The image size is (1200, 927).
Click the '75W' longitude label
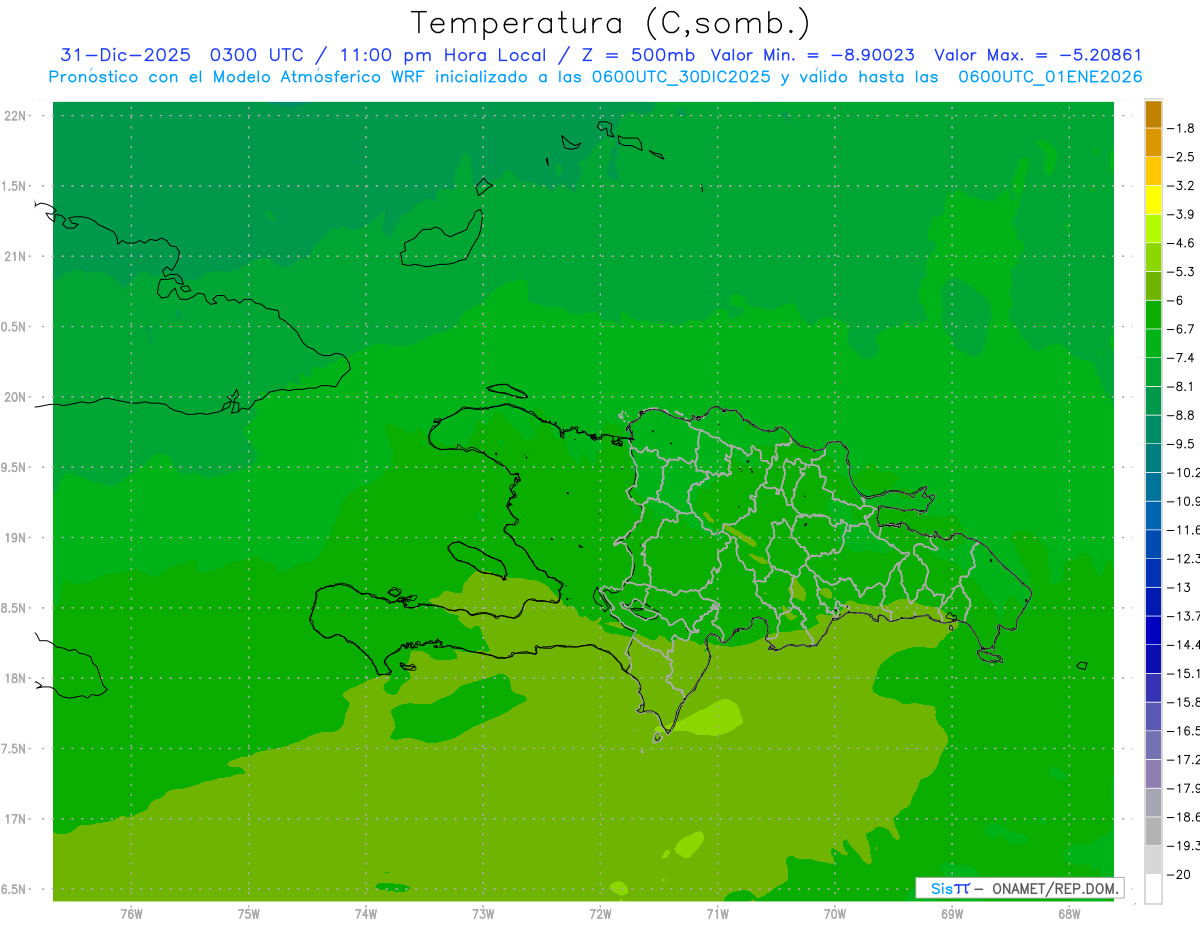click(x=249, y=913)
